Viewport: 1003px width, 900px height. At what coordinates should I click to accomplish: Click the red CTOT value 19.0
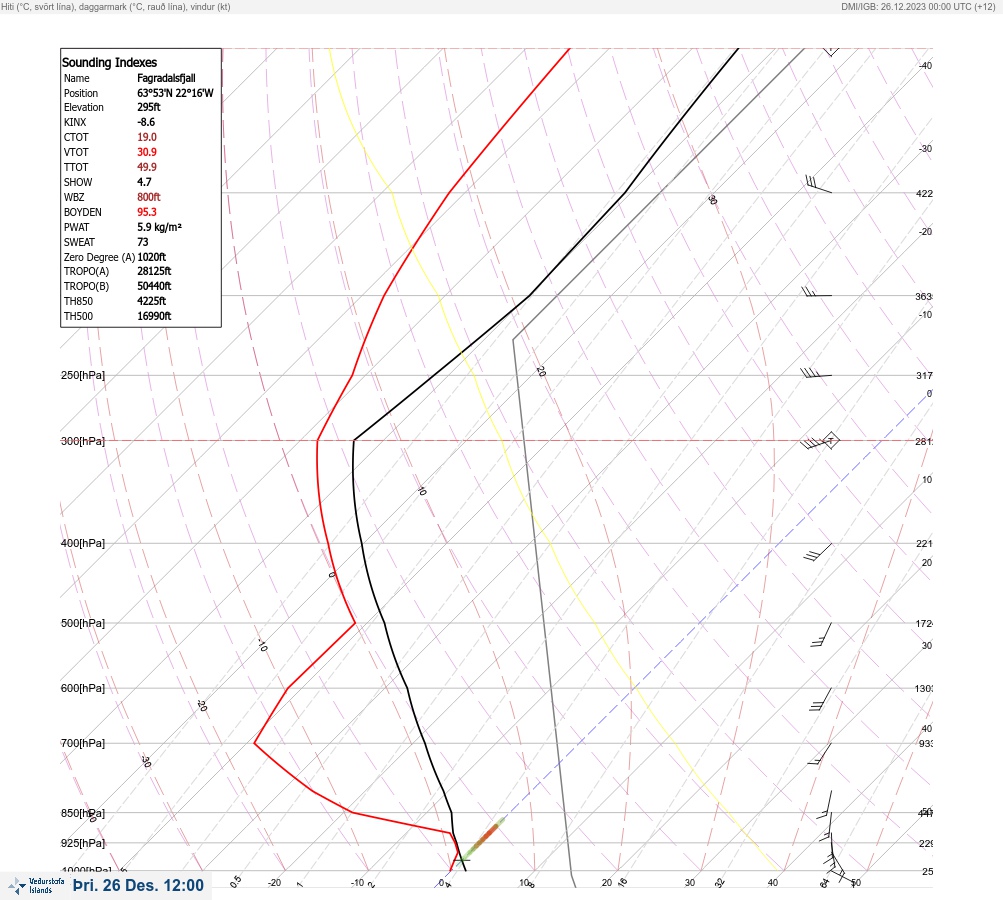click(x=146, y=137)
